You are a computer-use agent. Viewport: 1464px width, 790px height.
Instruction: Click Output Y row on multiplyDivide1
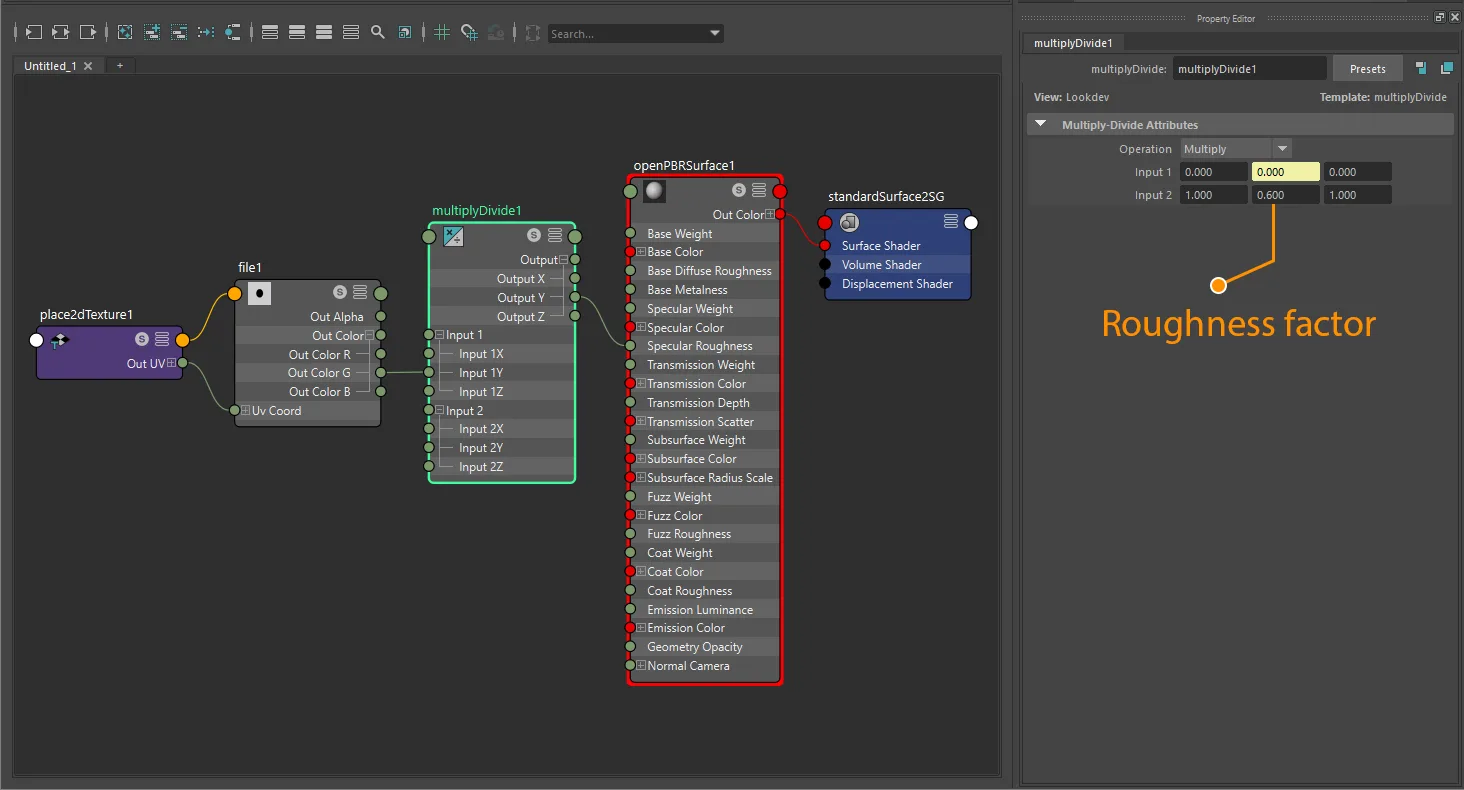coord(502,298)
